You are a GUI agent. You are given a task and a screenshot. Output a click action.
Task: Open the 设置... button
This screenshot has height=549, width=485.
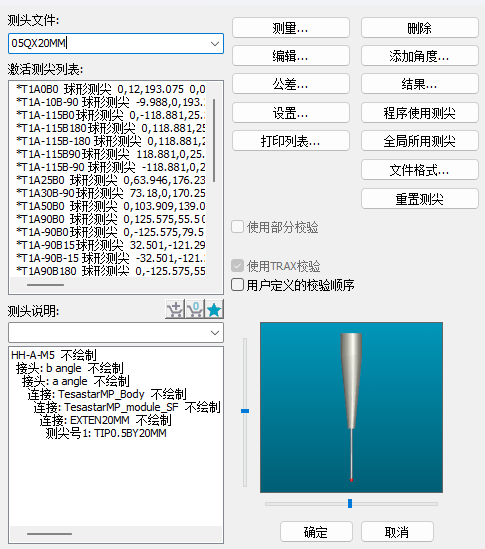pos(291,113)
